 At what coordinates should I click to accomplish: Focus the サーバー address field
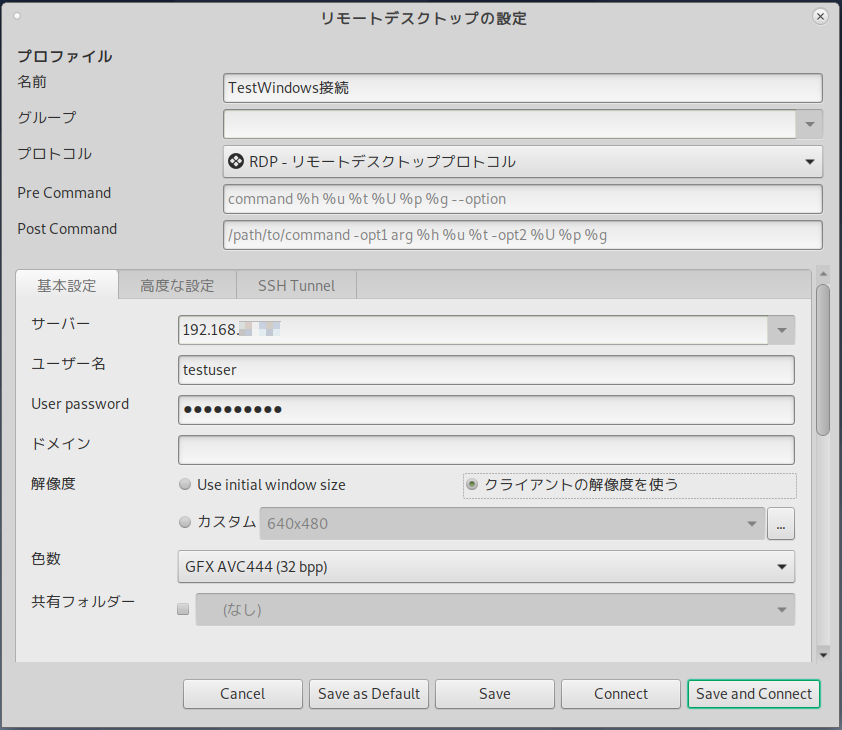coord(473,330)
